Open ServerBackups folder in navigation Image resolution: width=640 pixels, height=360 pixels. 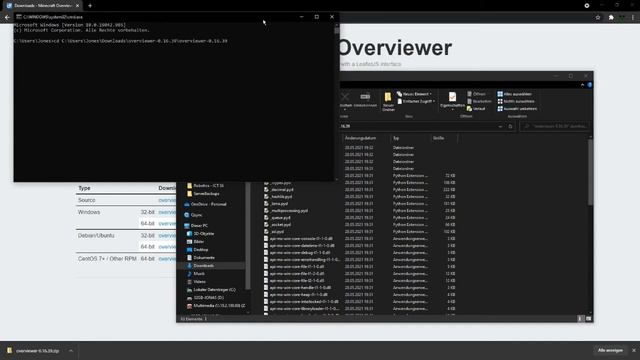tap(203, 193)
